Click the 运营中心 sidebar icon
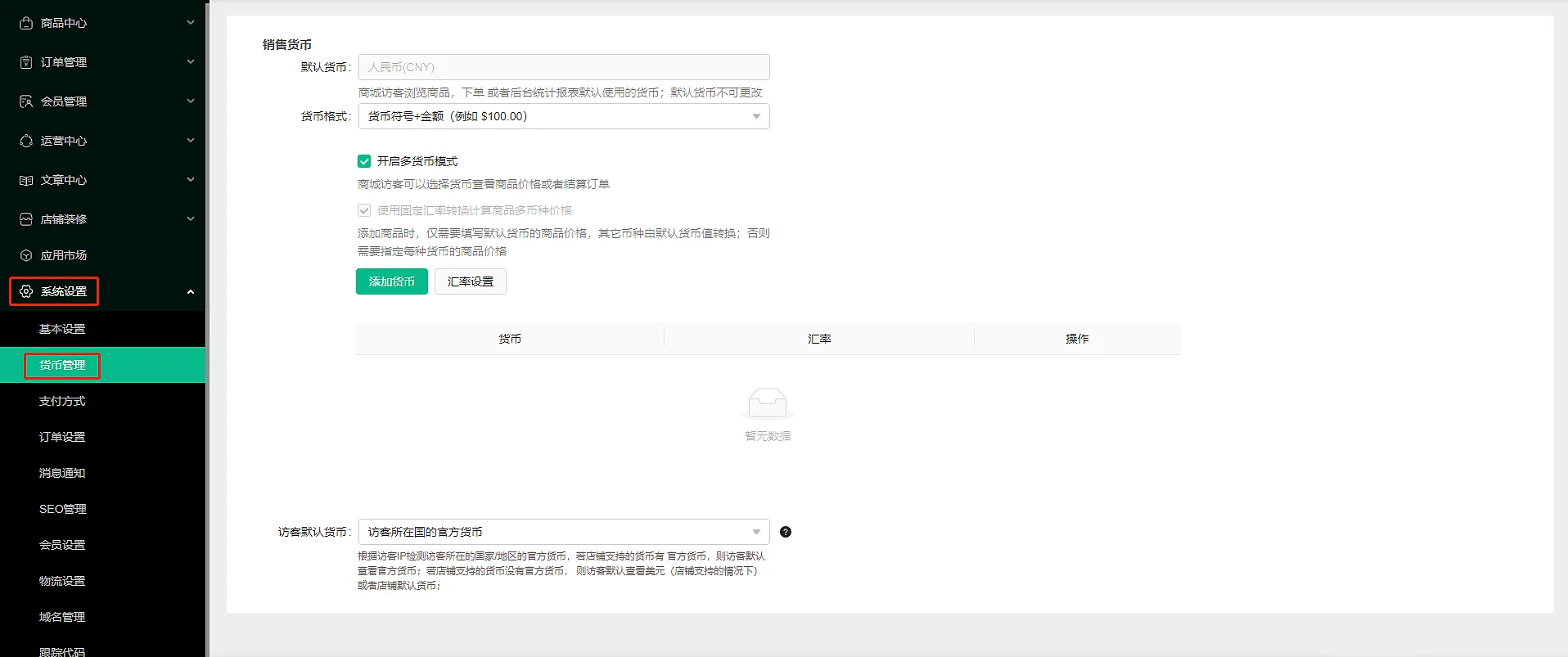Screen dimensions: 1568x657 tap(26, 141)
